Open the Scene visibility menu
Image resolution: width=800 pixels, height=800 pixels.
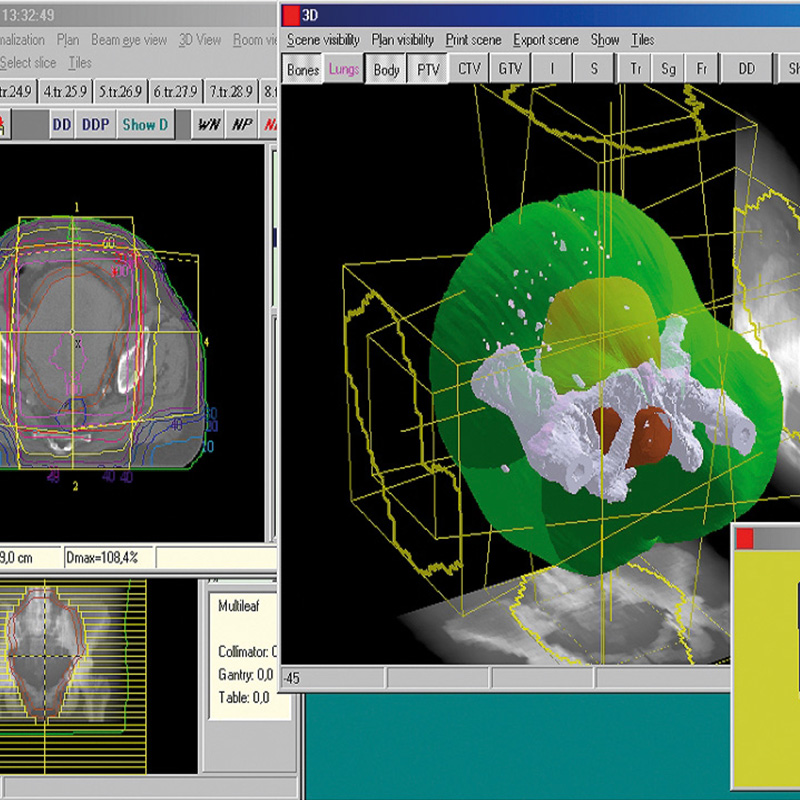323,40
